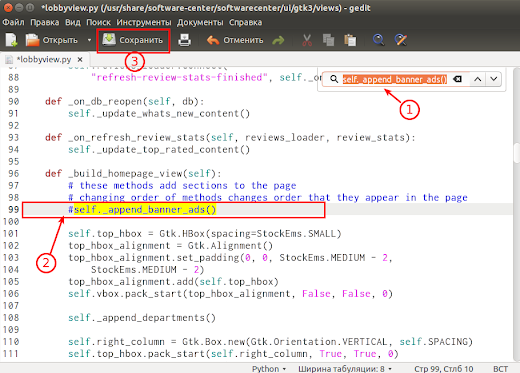The width and height of the screenshot is (520, 373).
Task: Open the Справка menu
Action: click(245, 22)
